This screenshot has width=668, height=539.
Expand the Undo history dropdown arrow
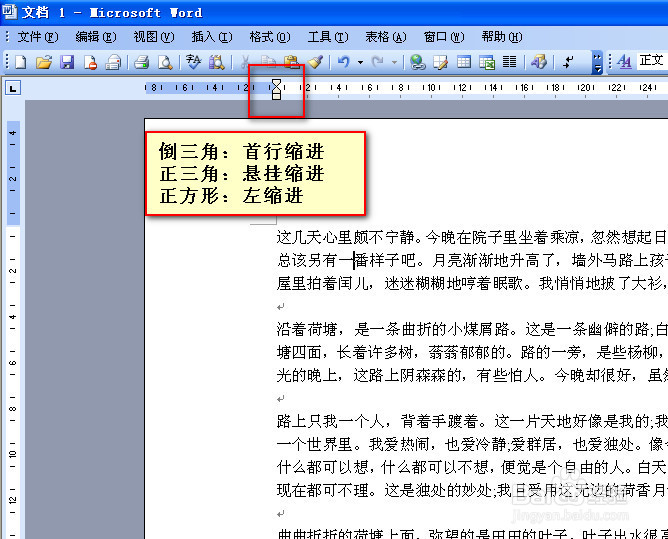360,62
